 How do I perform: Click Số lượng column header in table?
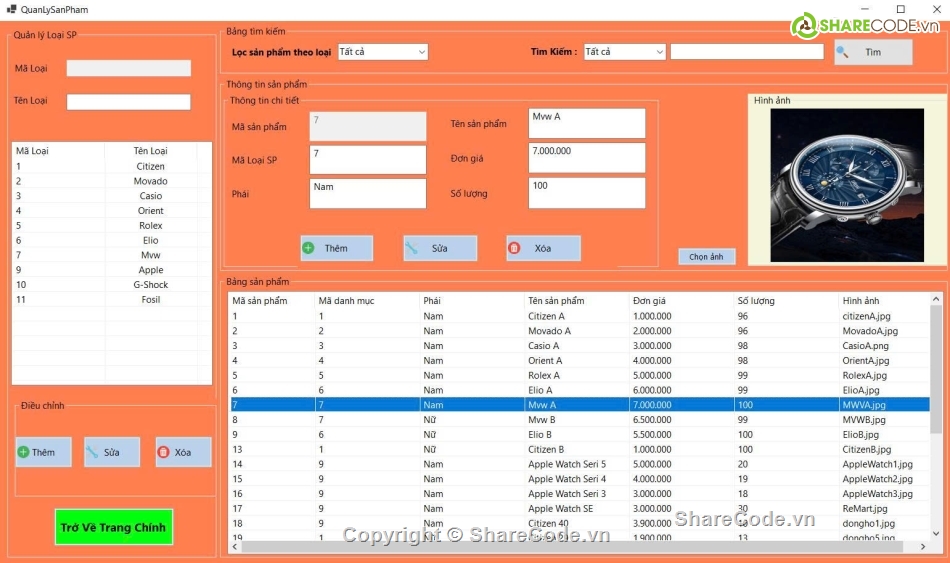tap(786, 301)
